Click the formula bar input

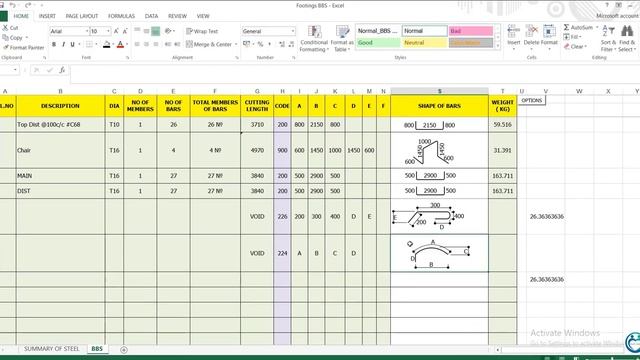tap(355, 73)
